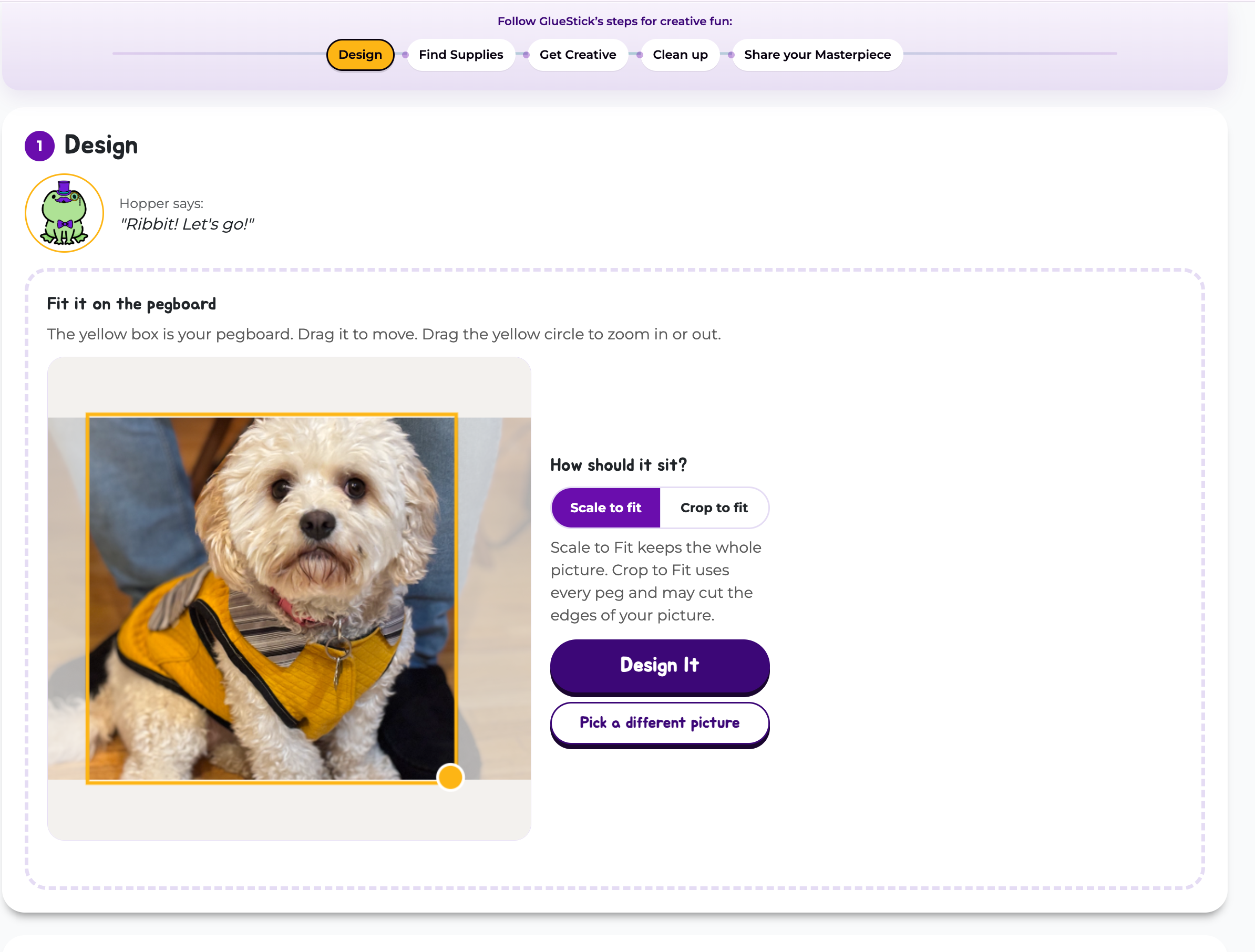1255x952 pixels.
Task: Click the Design section heading
Action: point(100,145)
